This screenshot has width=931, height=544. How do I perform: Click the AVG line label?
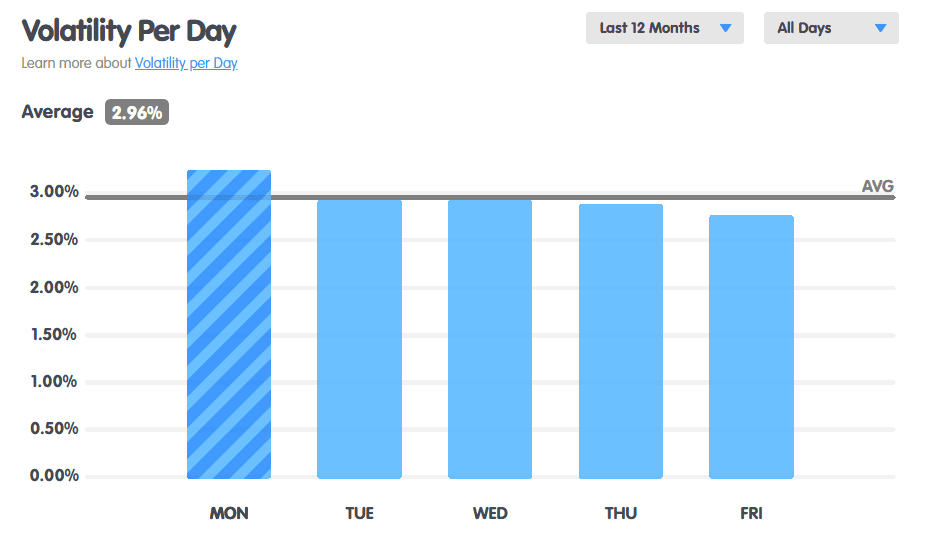(878, 186)
